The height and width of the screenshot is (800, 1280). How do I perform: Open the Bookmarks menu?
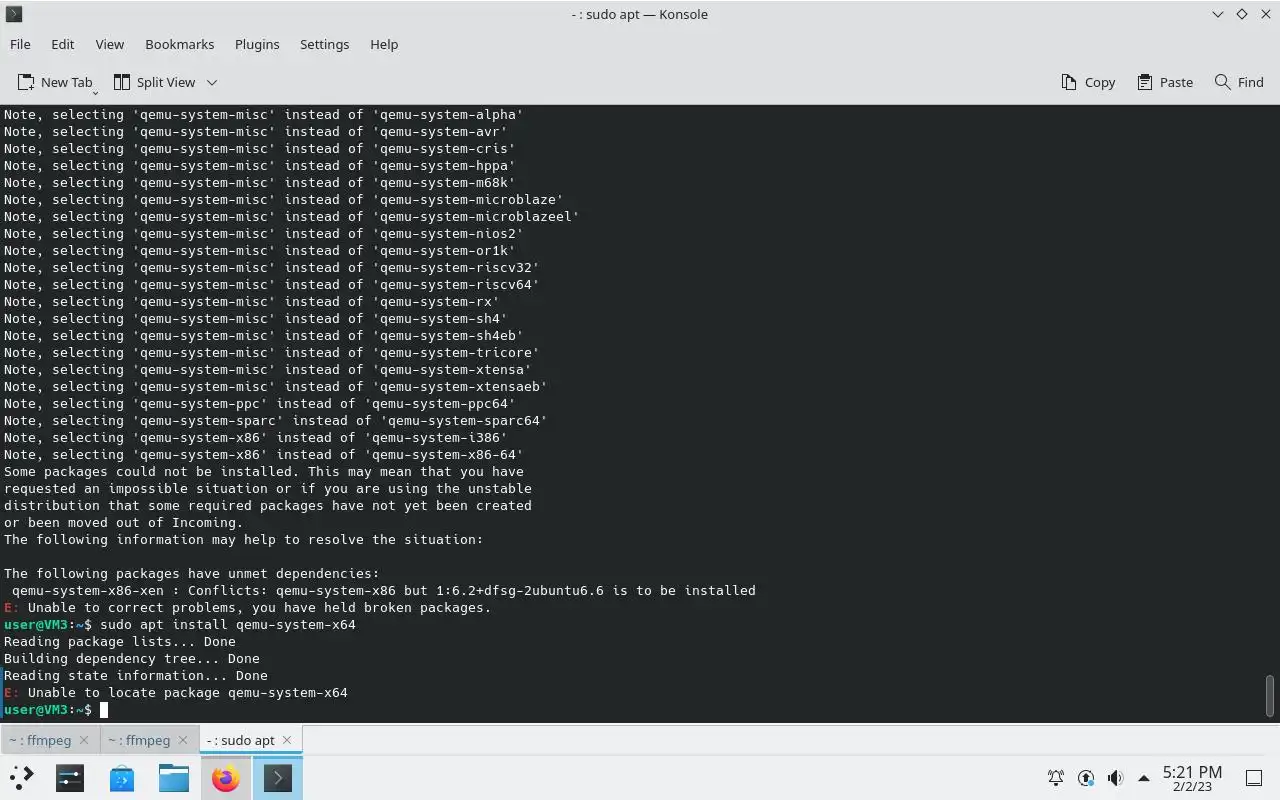point(179,44)
